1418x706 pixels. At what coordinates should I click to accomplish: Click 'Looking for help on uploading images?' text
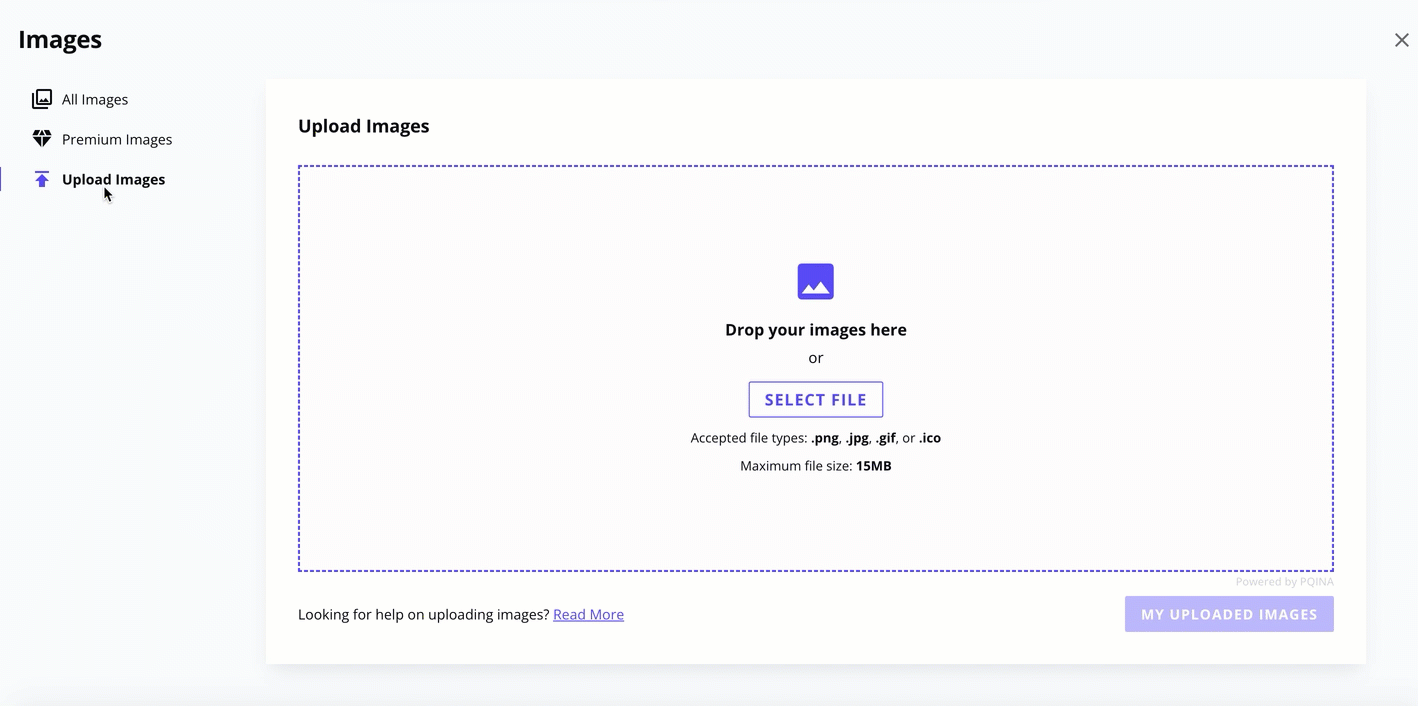click(x=424, y=614)
